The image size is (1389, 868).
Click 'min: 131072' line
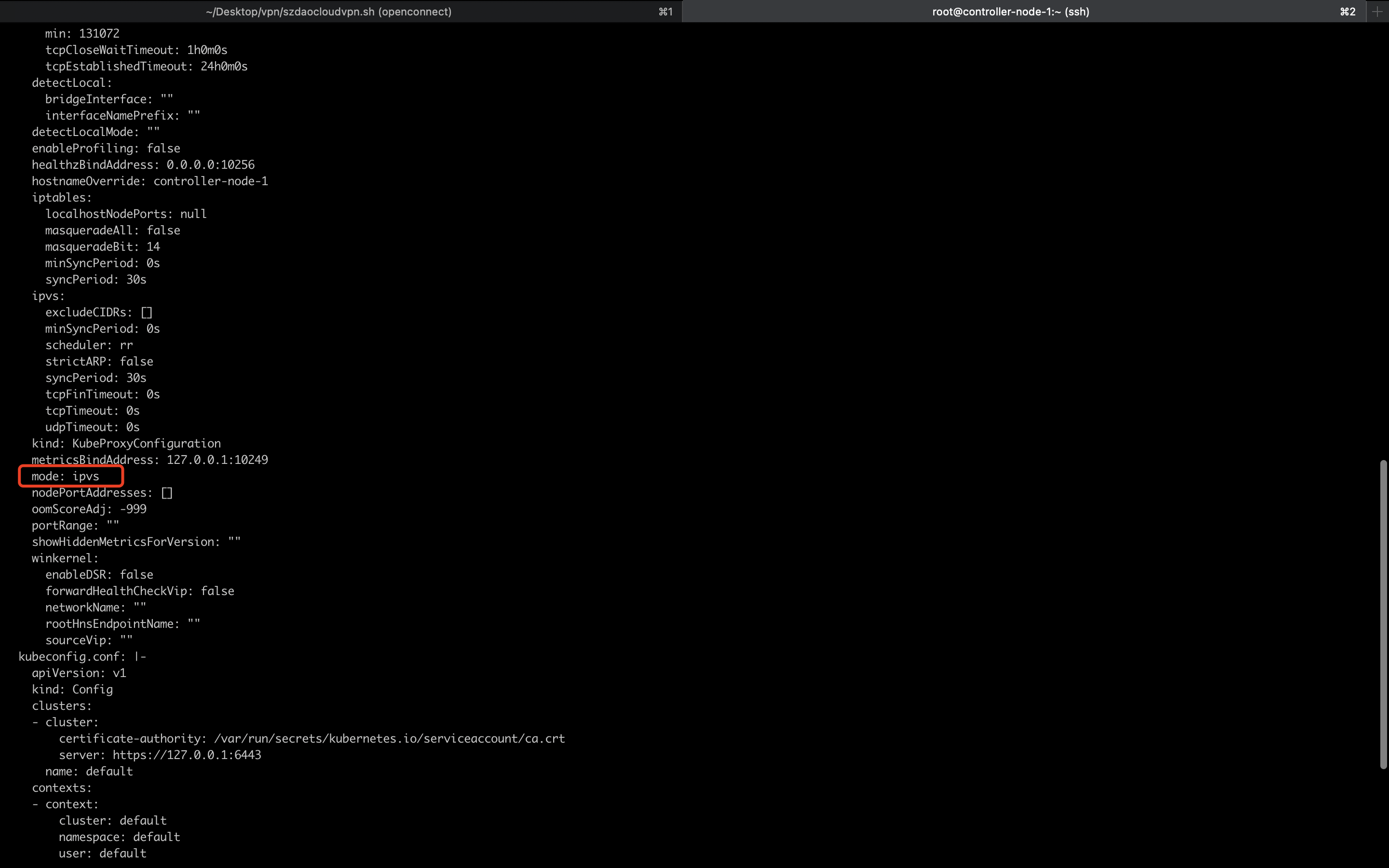click(82, 33)
